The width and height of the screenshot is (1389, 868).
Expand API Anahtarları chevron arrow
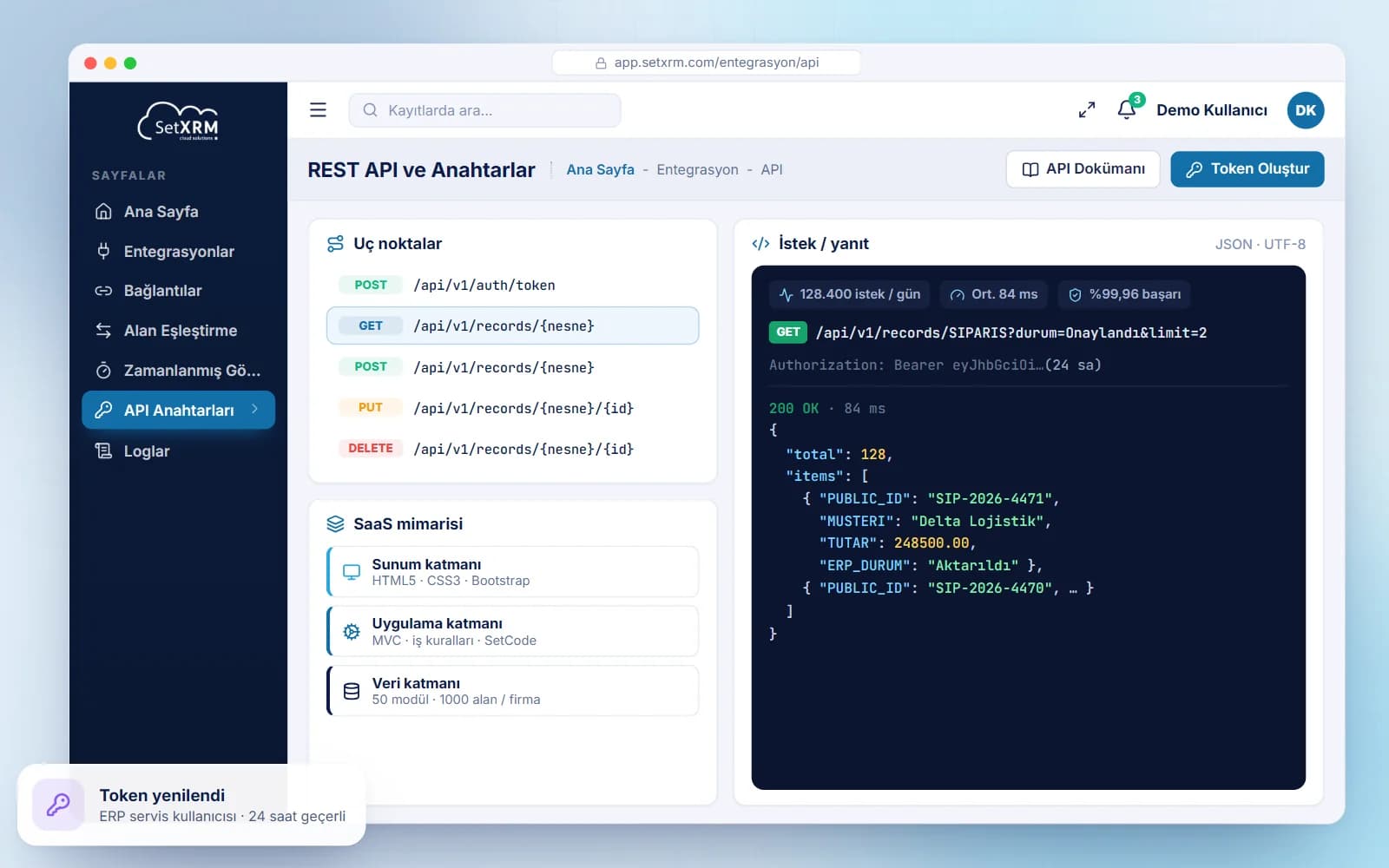pyautogui.click(x=254, y=409)
